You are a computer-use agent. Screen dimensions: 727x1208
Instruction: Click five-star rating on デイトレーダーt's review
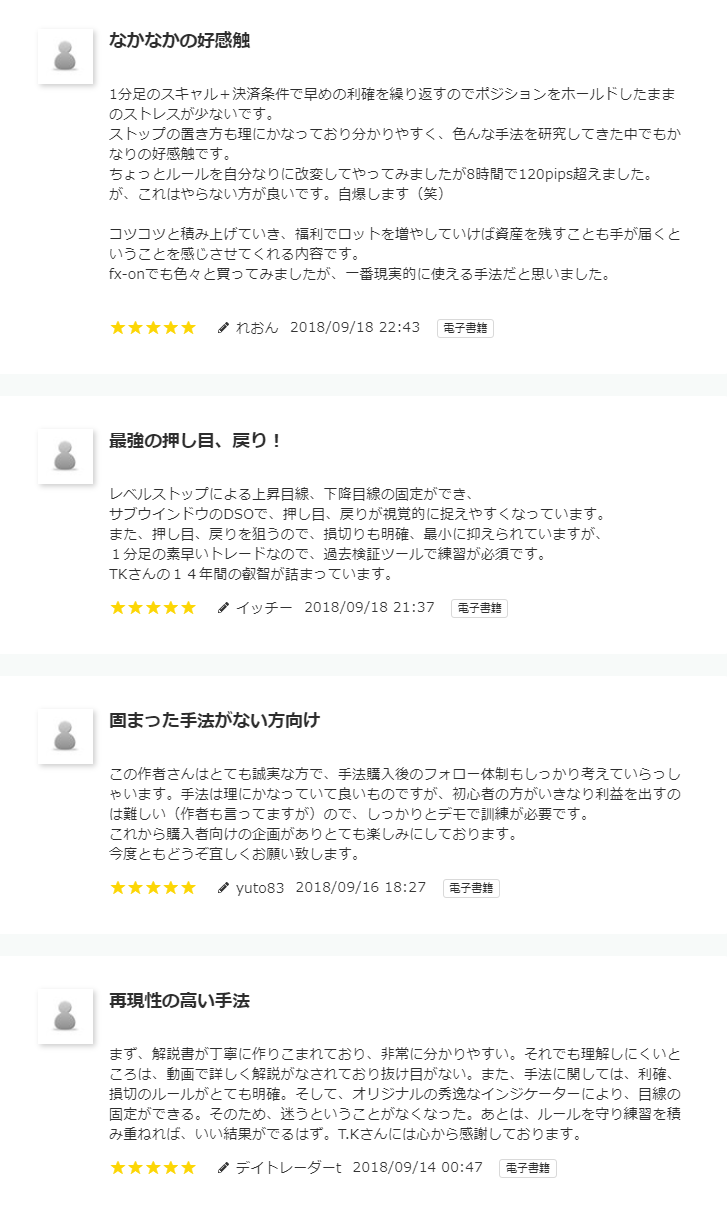pyautogui.click(x=153, y=1168)
